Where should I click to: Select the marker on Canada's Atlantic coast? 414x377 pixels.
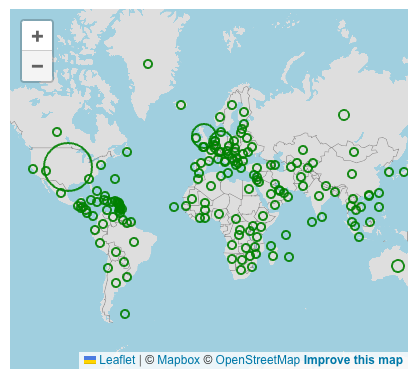pos(127,152)
